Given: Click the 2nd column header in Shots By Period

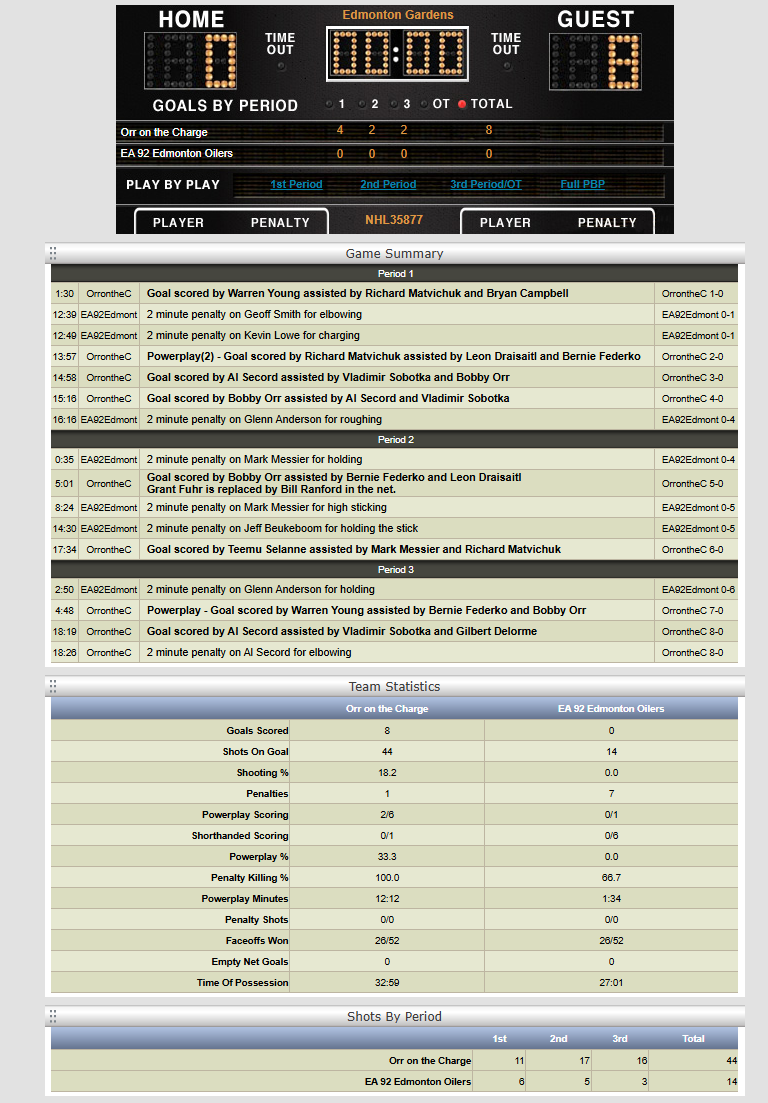Looking at the screenshot, I should (x=558, y=1038).
